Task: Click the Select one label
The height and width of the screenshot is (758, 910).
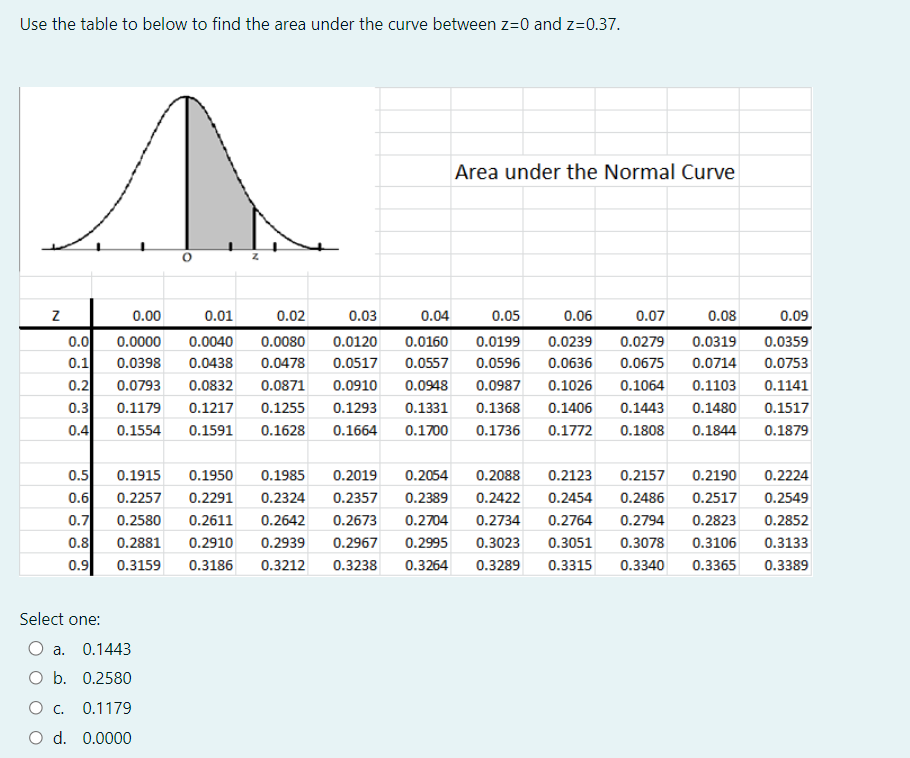Action: click(x=60, y=619)
